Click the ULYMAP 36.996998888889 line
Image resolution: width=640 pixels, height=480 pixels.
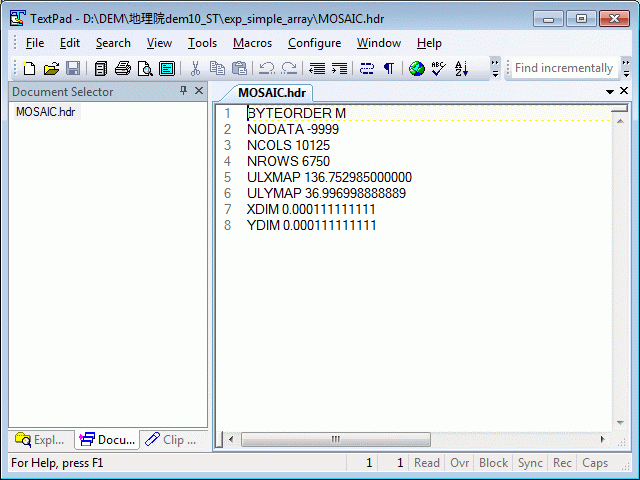click(x=326, y=193)
